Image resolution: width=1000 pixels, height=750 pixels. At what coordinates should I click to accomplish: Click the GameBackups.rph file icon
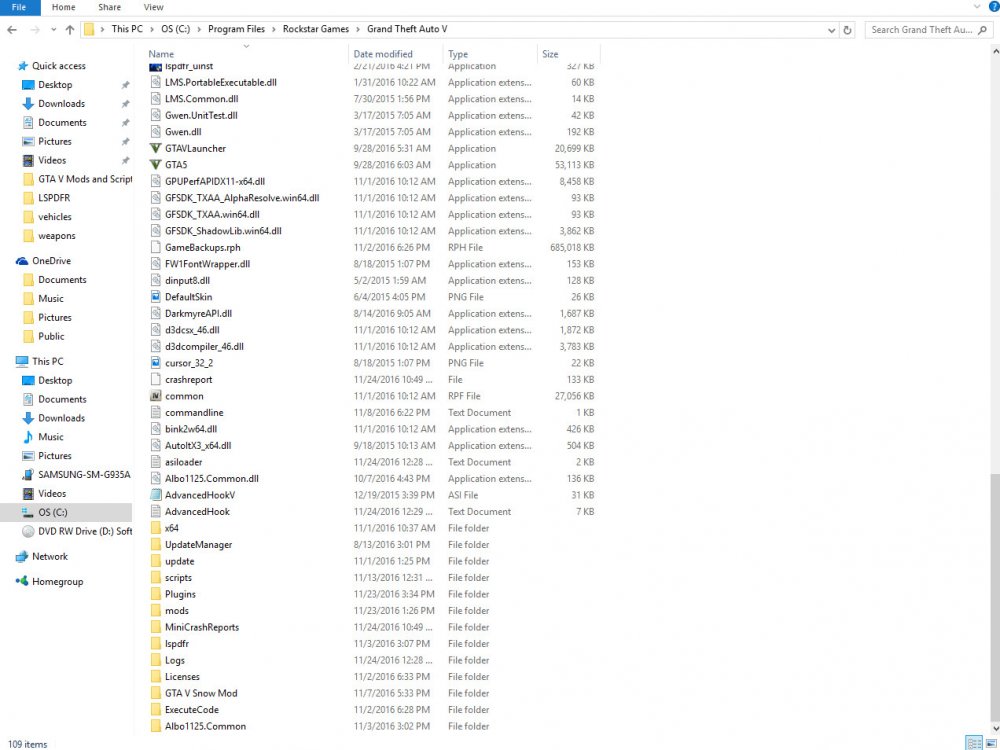coord(155,247)
